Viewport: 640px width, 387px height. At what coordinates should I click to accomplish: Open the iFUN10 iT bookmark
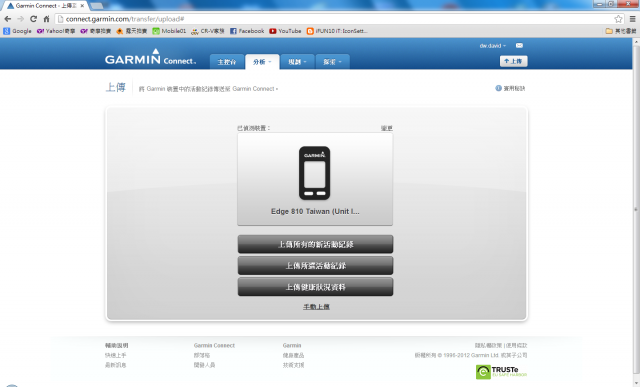(337, 31)
